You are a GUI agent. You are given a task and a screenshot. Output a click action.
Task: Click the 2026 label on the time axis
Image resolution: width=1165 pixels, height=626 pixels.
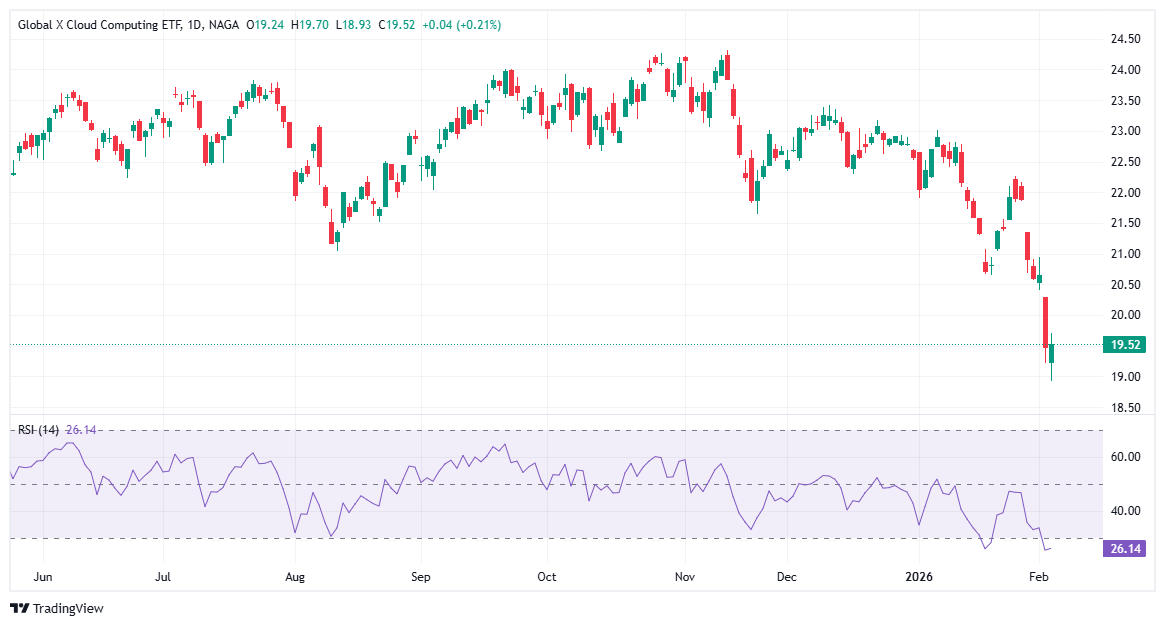tap(919, 577)
